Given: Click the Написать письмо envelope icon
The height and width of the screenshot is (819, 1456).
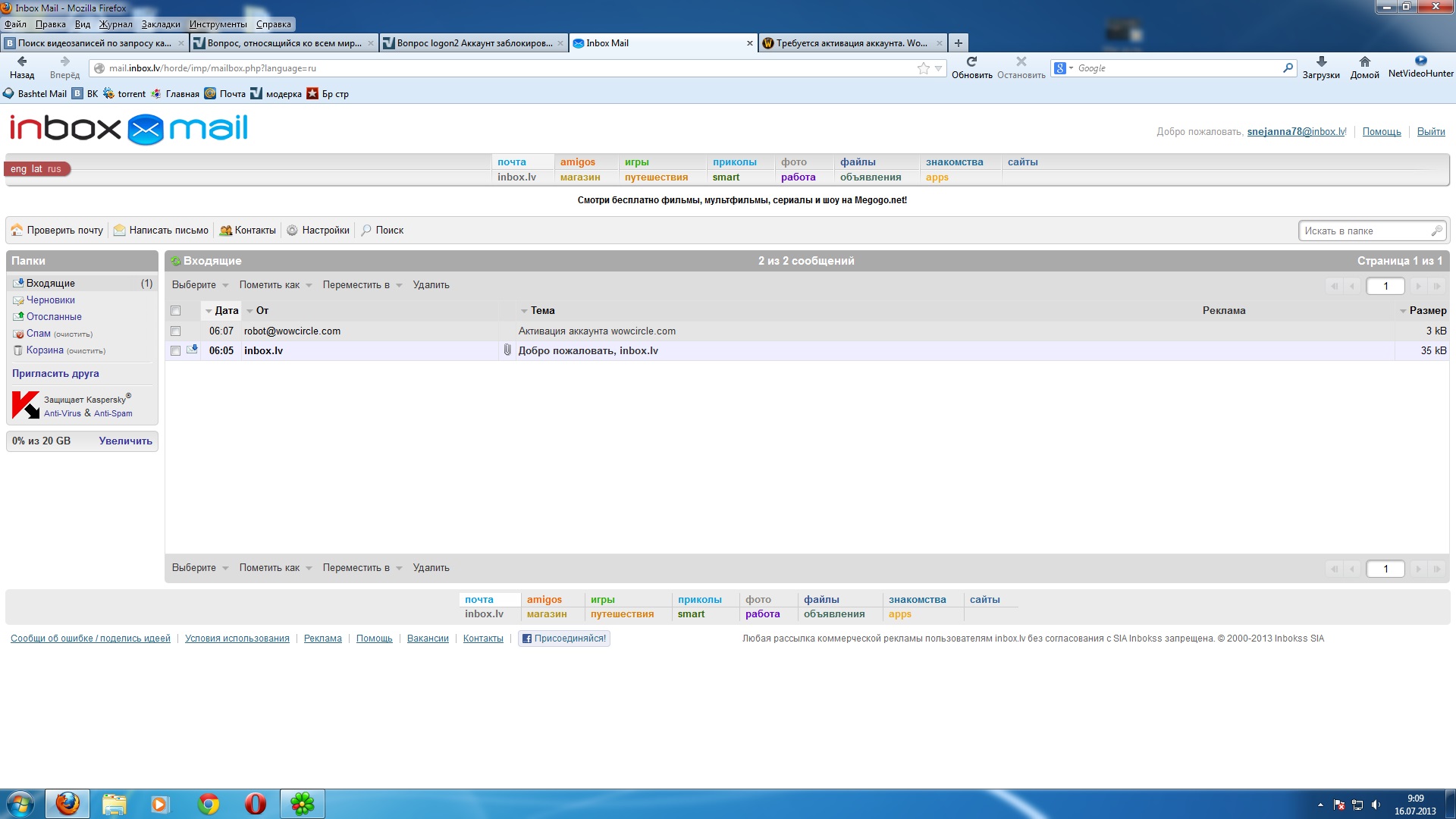Looking at the screenshot, I should tap(119, 230).
